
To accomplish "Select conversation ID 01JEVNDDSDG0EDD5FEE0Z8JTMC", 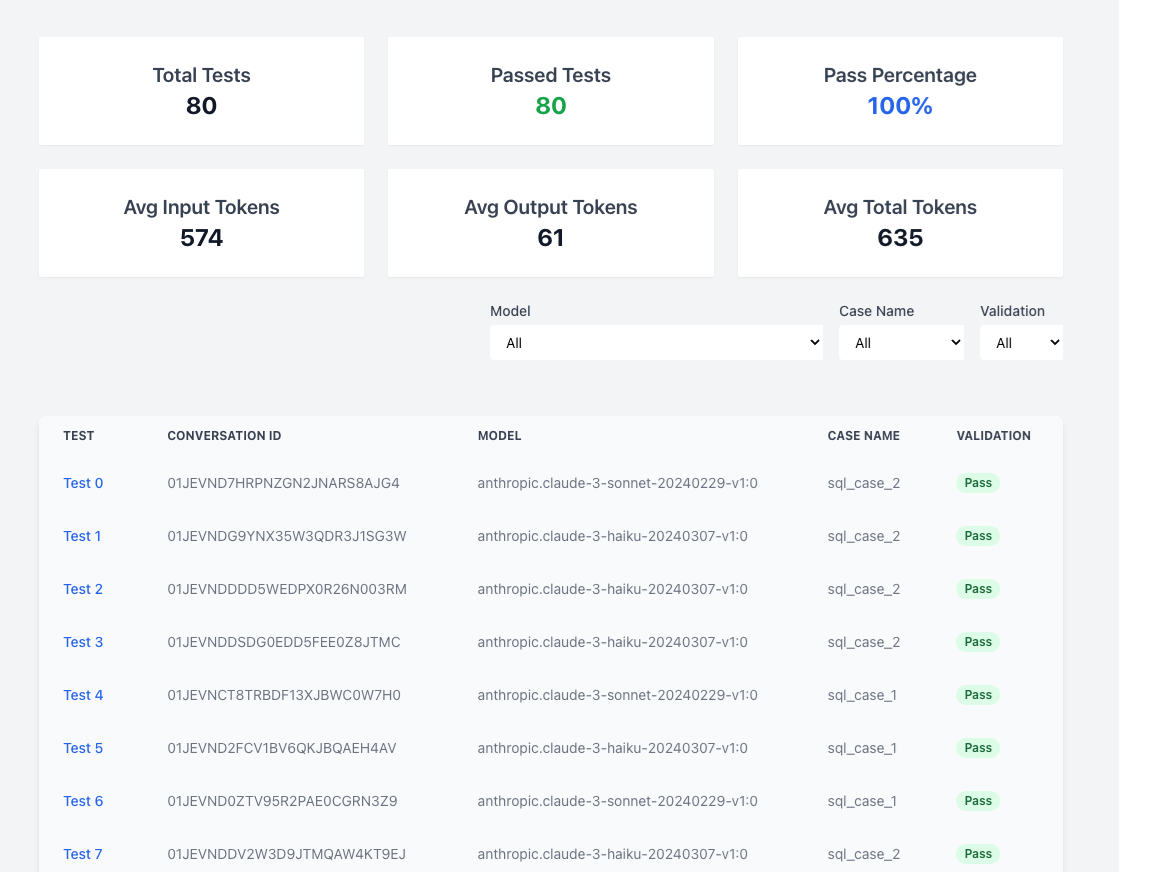I will coord(284,641).
